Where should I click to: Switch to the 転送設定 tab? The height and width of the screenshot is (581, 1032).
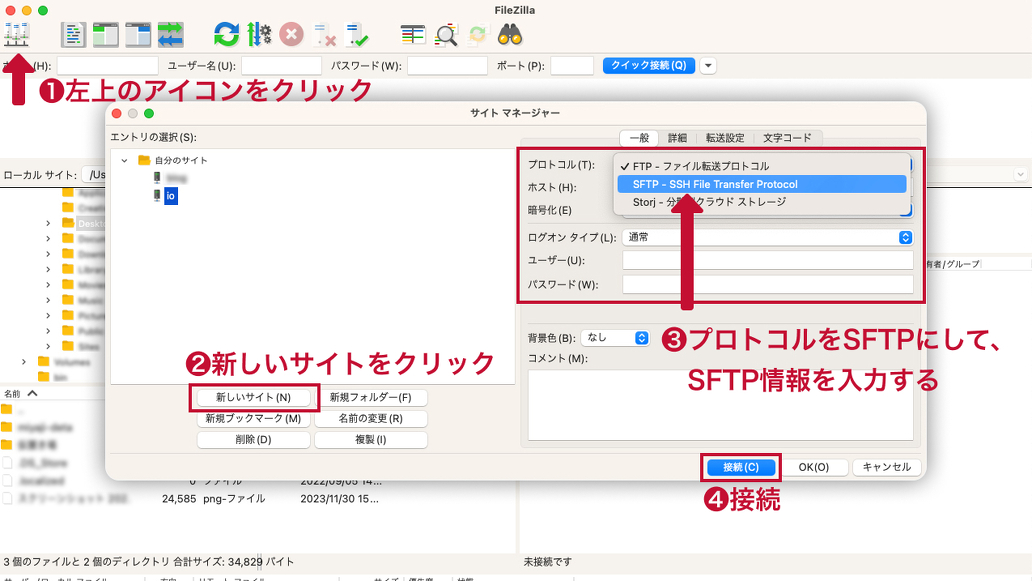click(724, 138)
